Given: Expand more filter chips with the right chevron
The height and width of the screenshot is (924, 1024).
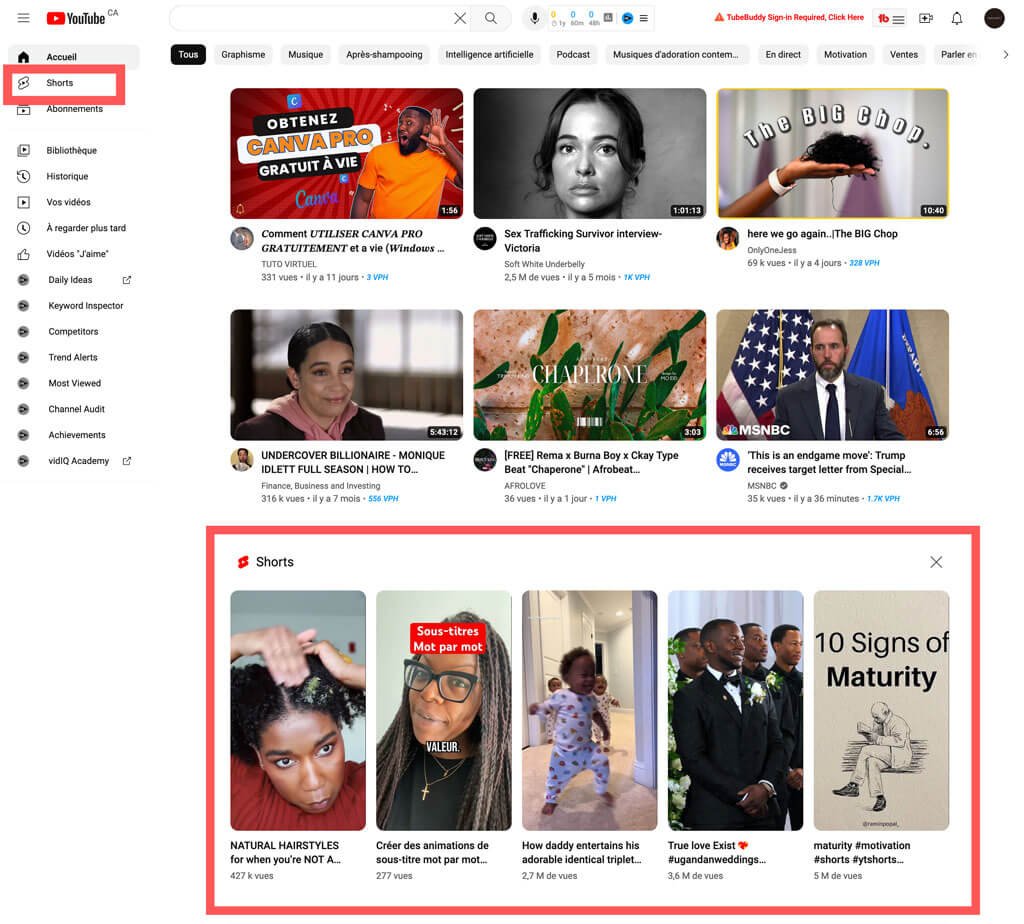Looking at the screenshot, I should (x=1006, y=54).
